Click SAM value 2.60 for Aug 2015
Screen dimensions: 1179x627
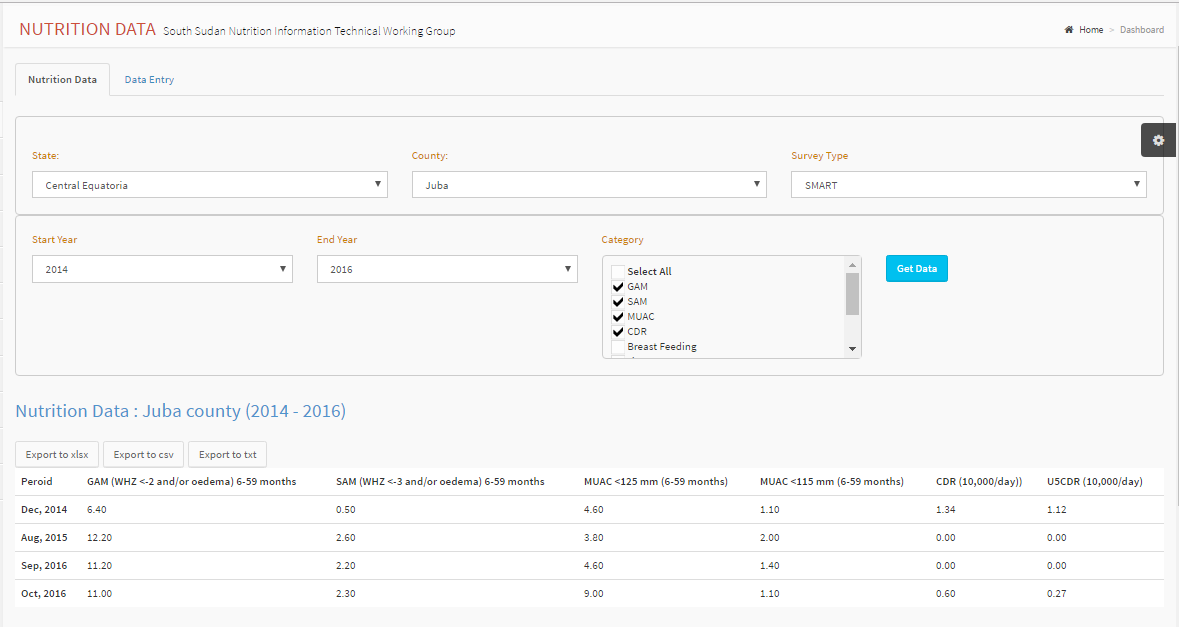pyautogui.click(x=346, y=538)
